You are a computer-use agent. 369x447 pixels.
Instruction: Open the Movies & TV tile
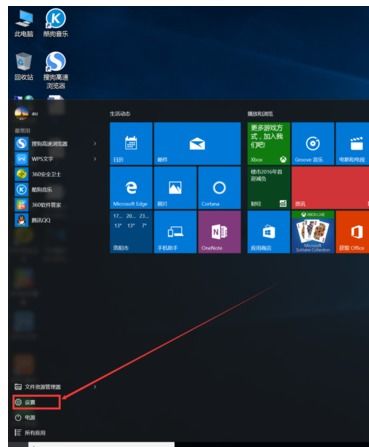tap(352, 143)
